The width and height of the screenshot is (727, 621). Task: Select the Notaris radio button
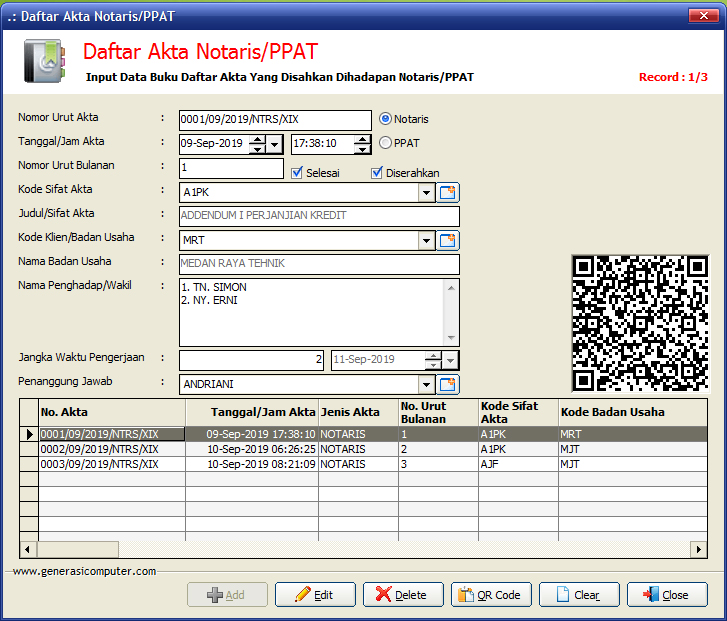(385, 119)
